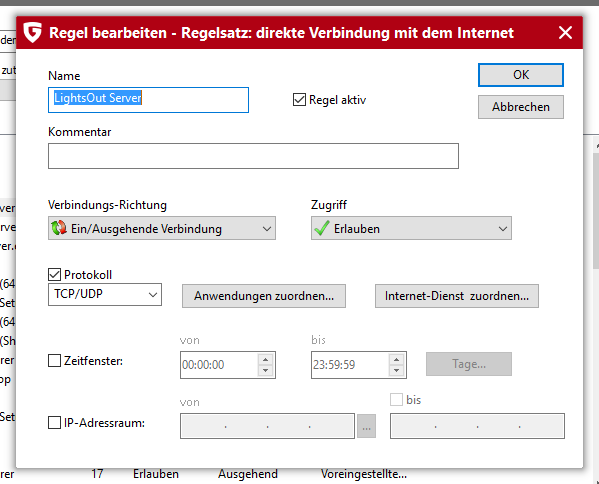The height and width of the screenshot is (484, 599).
Task: Click the 'Internet-Dienst zuordnen...' button
Action: coord(457,296)
